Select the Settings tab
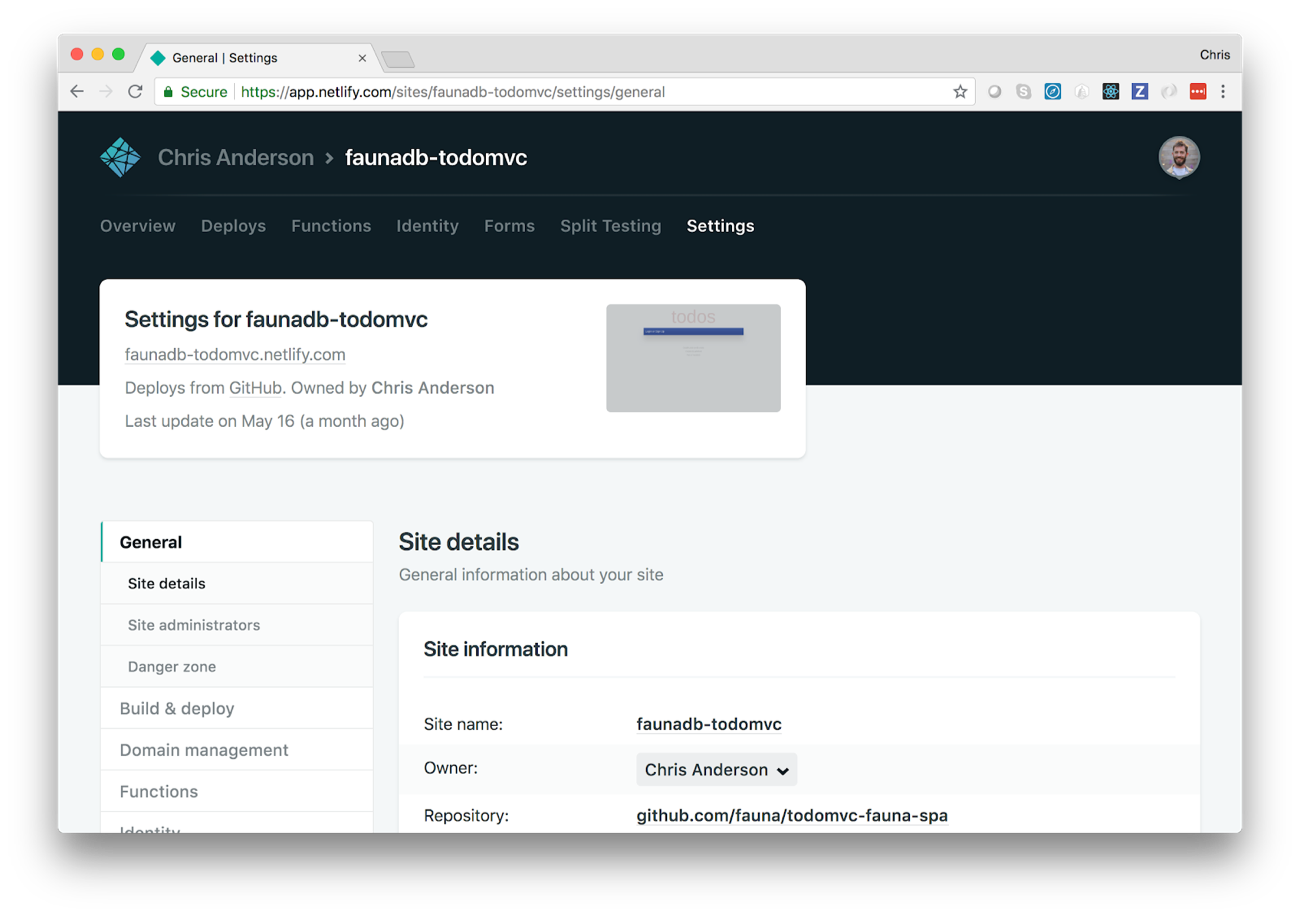This screenshot has height=914, width=1300. [720, 226]
